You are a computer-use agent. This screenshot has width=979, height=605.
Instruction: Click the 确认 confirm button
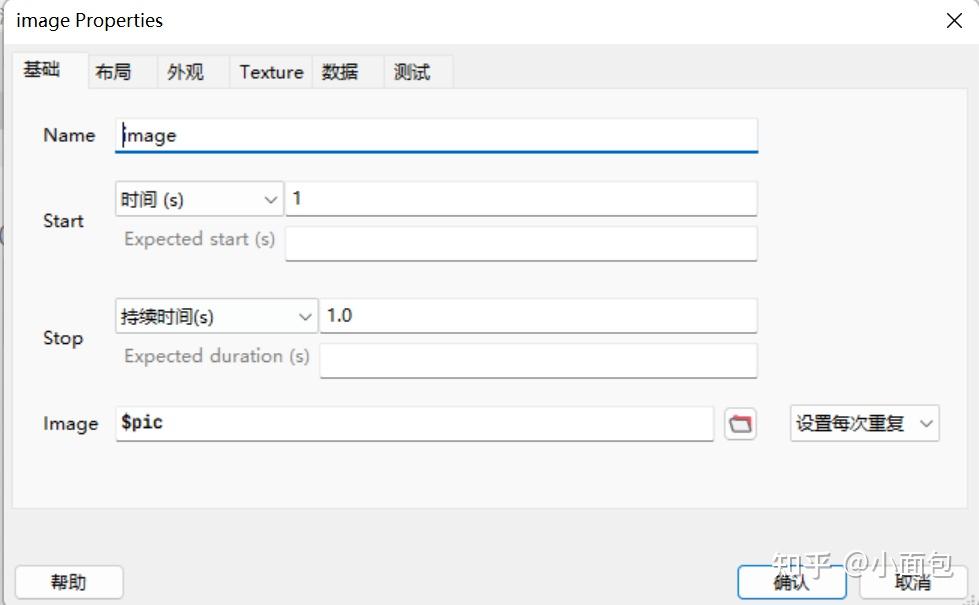791,582
